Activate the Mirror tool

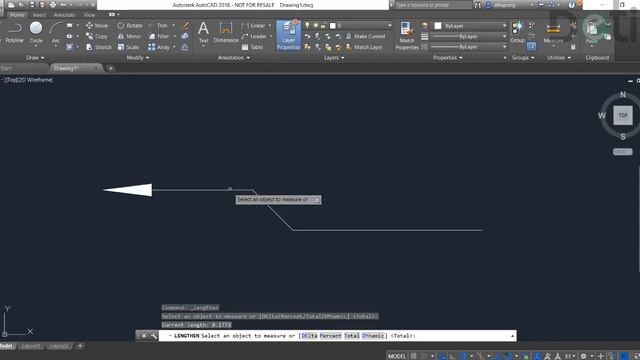(x=129, y=36)
